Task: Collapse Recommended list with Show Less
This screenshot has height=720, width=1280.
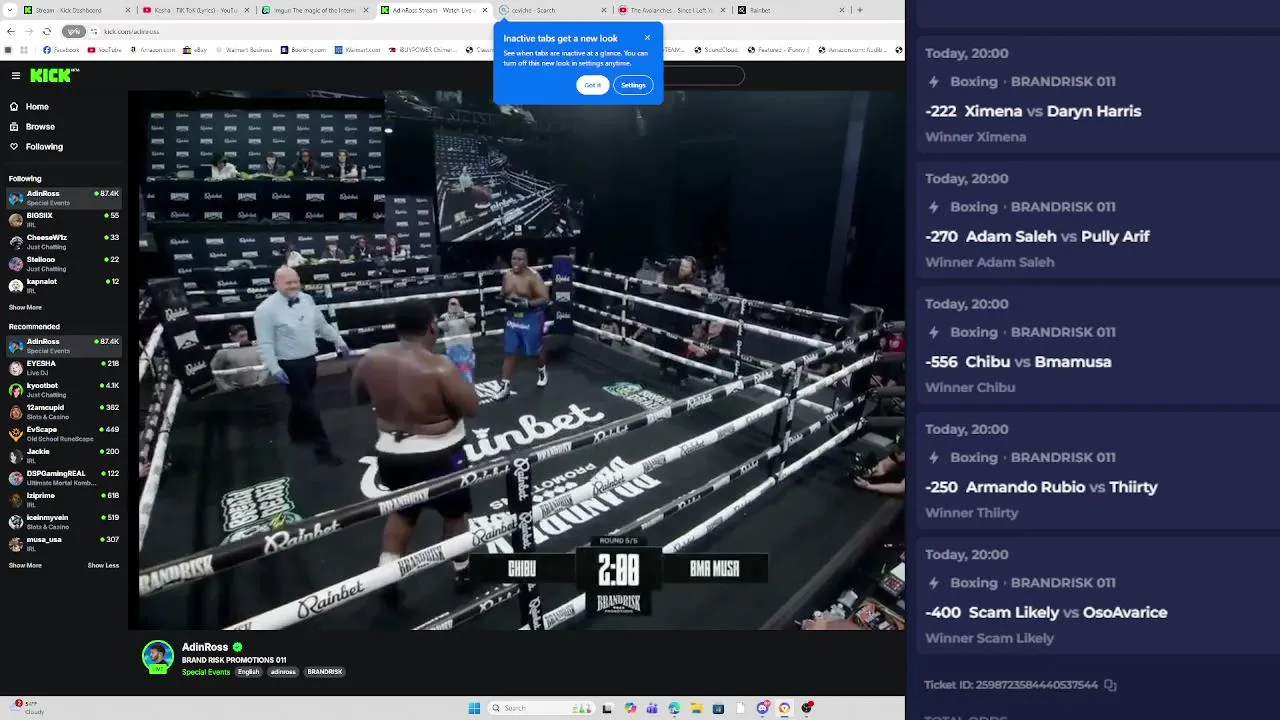Action: 103,566
